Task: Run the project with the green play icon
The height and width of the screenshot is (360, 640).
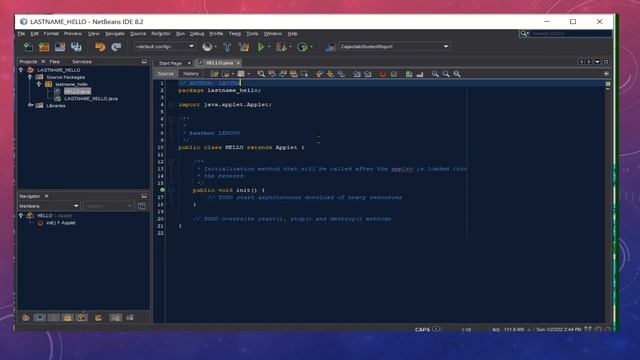Action: click(261, 47)
